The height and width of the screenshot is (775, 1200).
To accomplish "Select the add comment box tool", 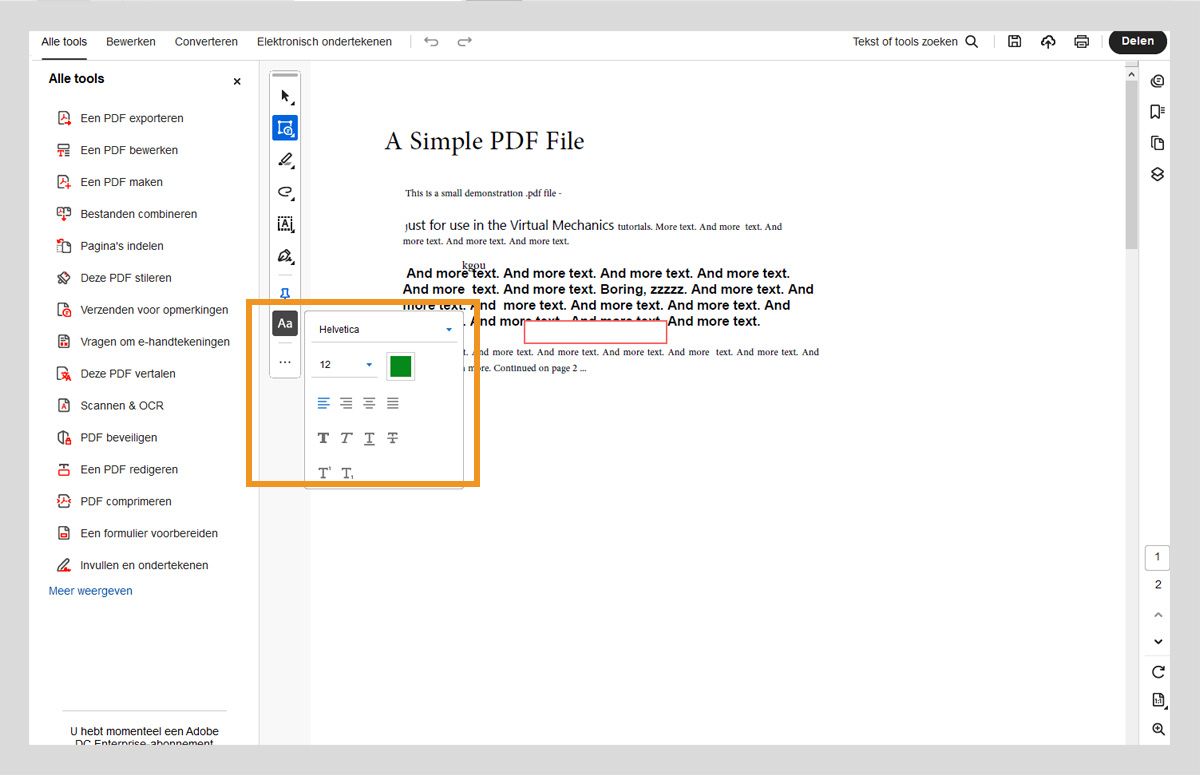I will (285, 128).
